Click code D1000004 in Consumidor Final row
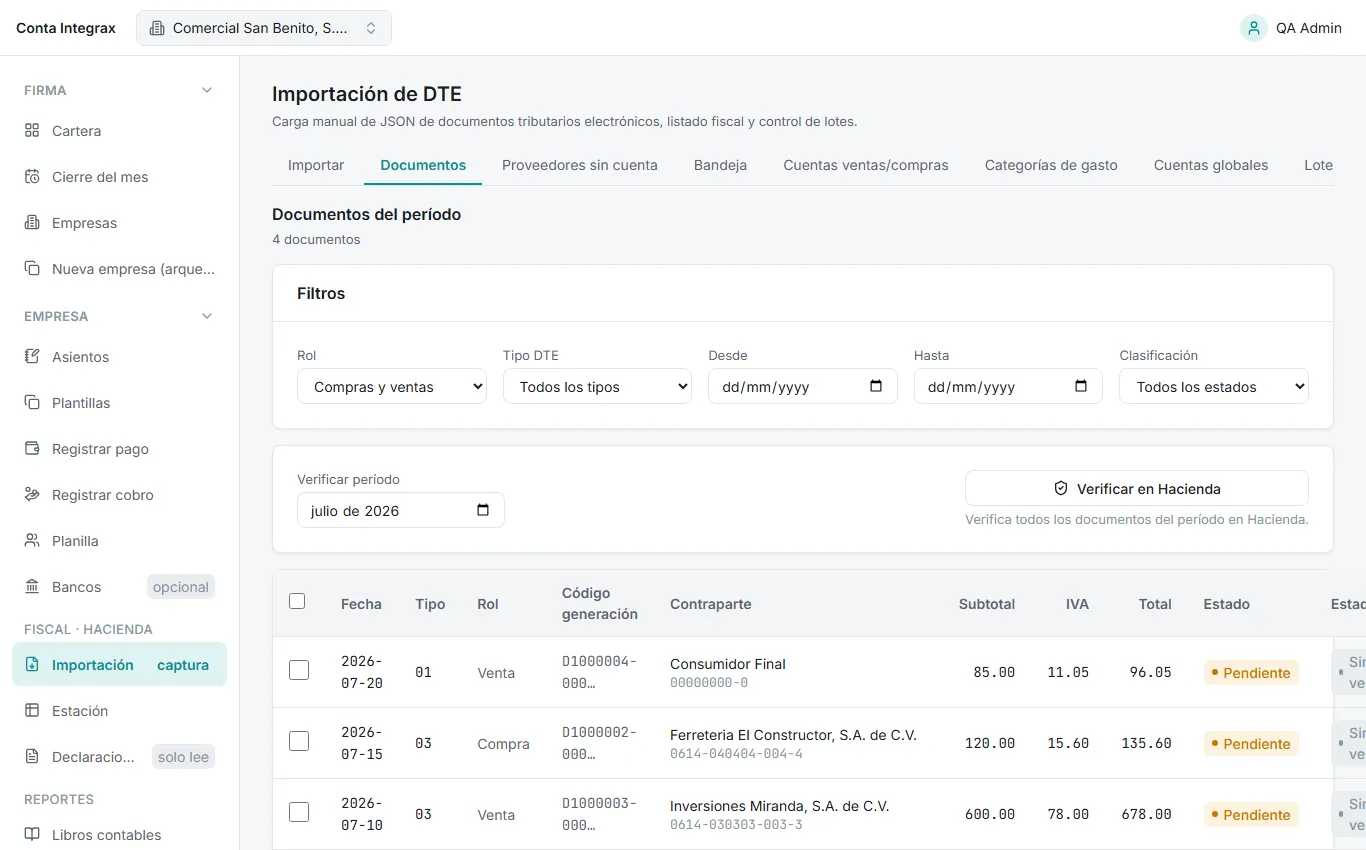This screenshot has width=1366, height=850. coord(599,672)
